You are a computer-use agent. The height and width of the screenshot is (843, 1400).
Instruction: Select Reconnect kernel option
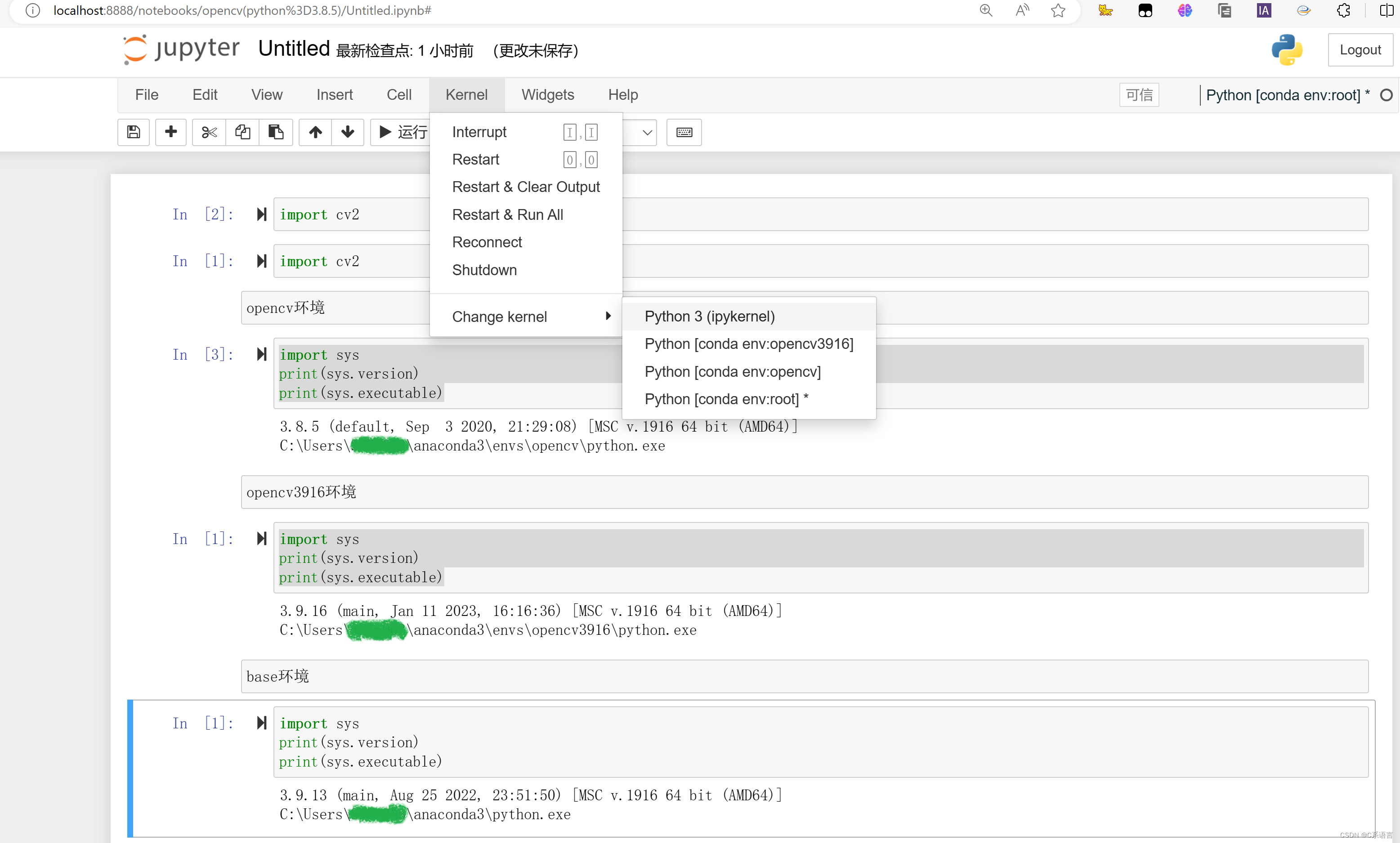(x=526, y=242)
